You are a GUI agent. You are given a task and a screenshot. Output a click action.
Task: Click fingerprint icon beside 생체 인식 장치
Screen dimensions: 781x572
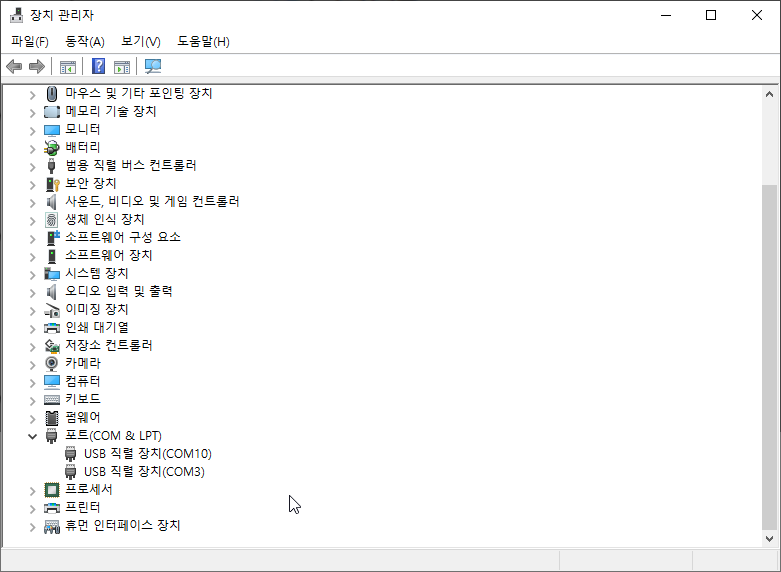52,220
